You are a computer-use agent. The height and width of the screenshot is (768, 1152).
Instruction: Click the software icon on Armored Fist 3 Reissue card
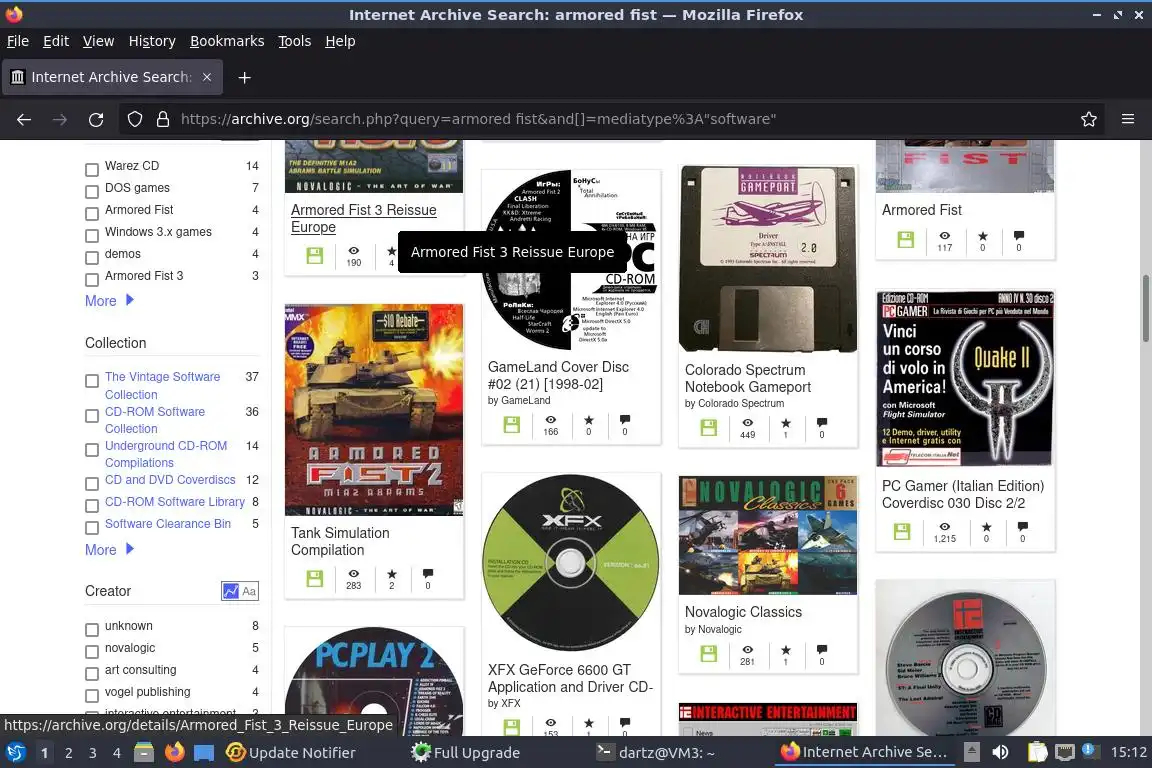point(314,256)
